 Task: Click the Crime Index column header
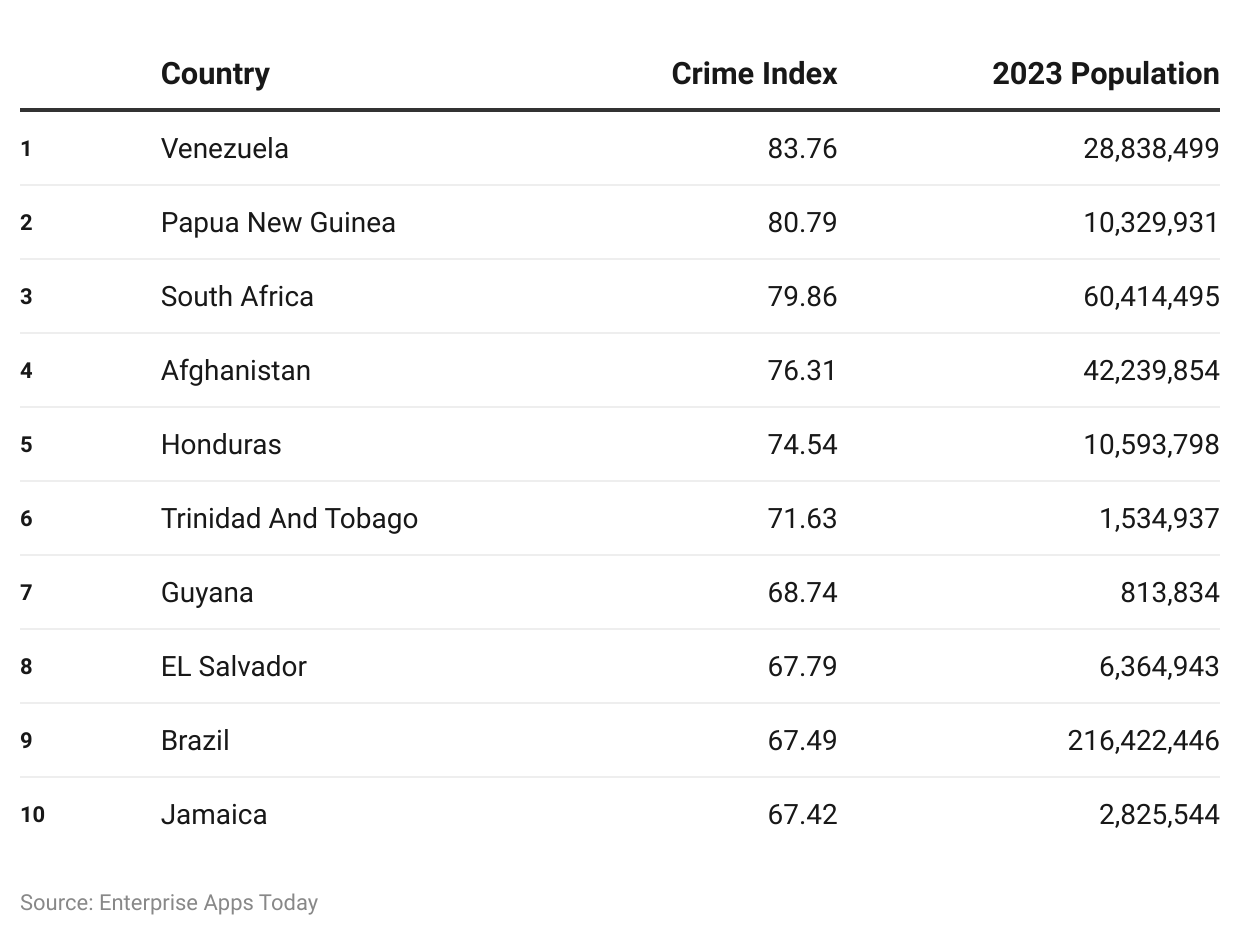(x=754, y=74)
